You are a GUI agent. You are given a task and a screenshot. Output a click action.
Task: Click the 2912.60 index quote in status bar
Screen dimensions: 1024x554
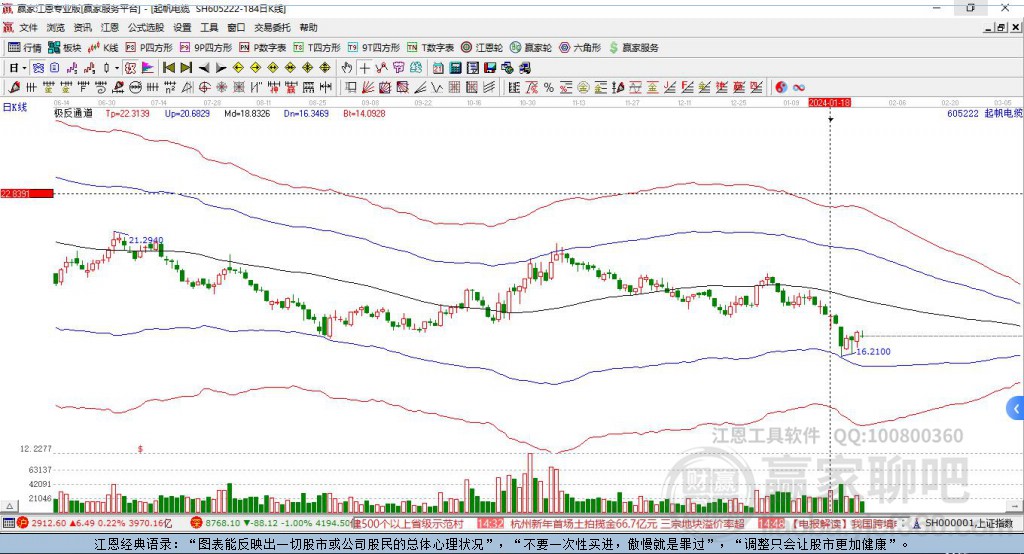click(x=48, y=523)
